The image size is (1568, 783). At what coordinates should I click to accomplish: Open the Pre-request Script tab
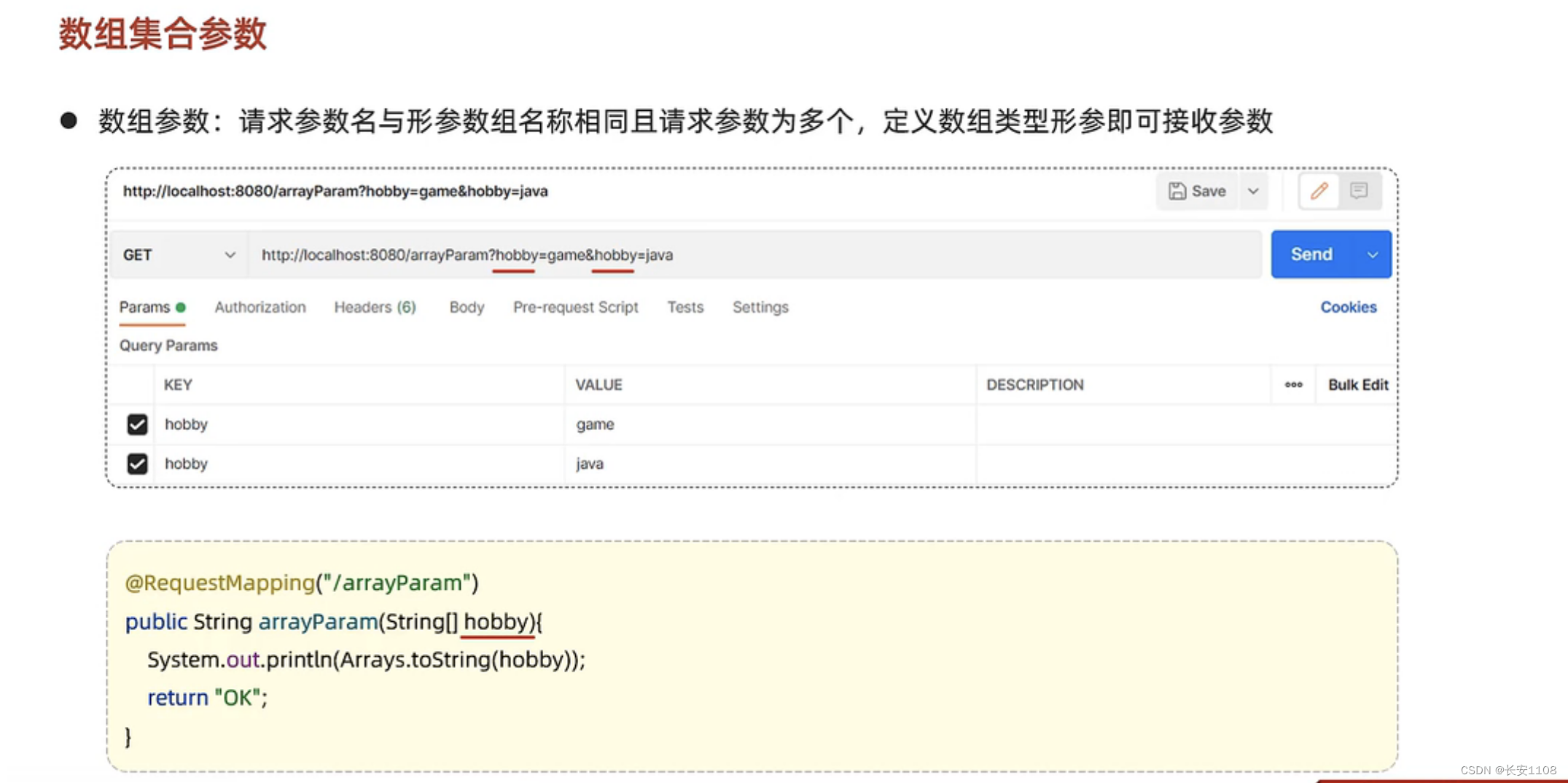coord(576,307)
